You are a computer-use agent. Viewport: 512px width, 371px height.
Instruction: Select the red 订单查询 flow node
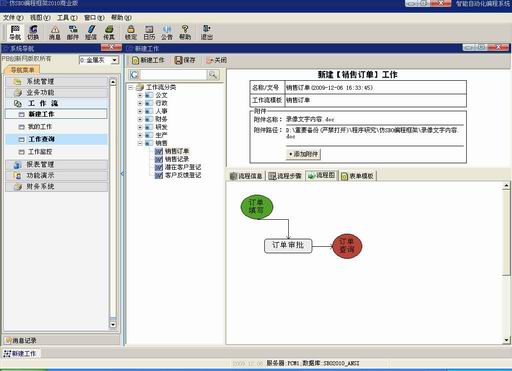click(347, 246)
